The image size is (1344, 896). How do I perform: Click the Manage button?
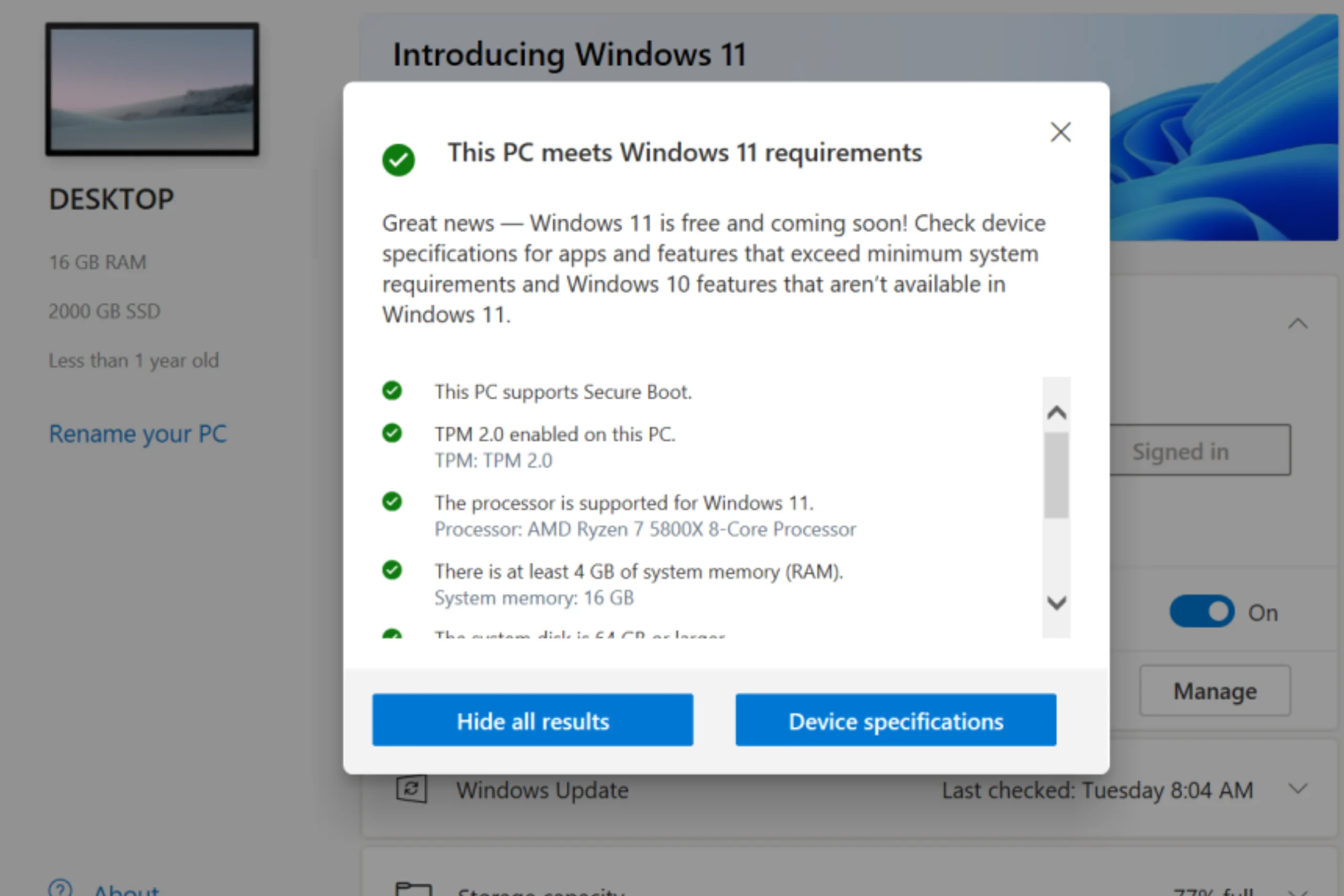pyautogui.click(x=1215, y=691)
